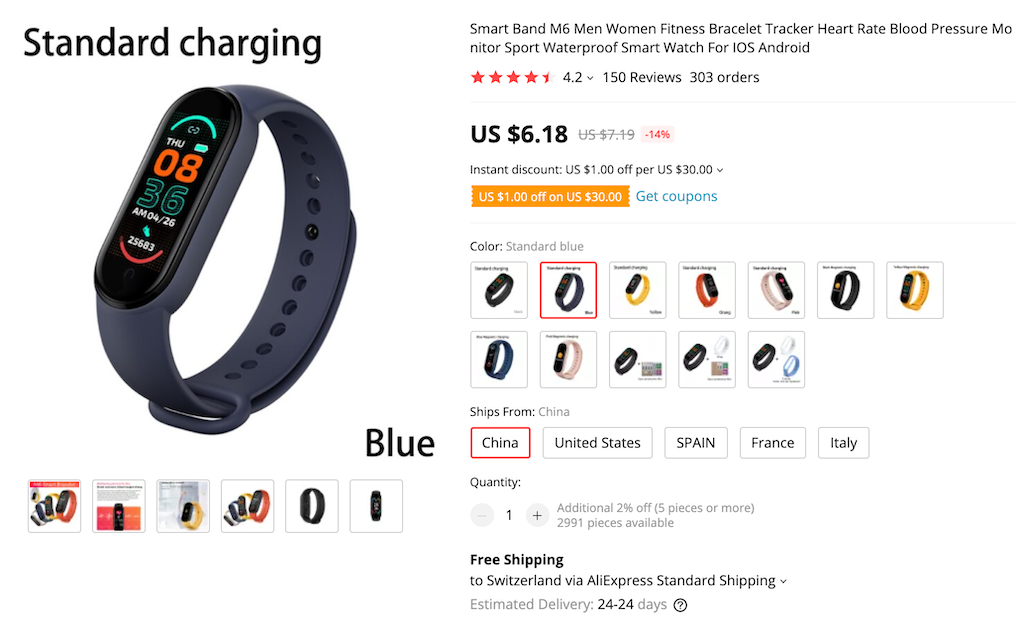Select Italy as ships-from country

point(843,443)
